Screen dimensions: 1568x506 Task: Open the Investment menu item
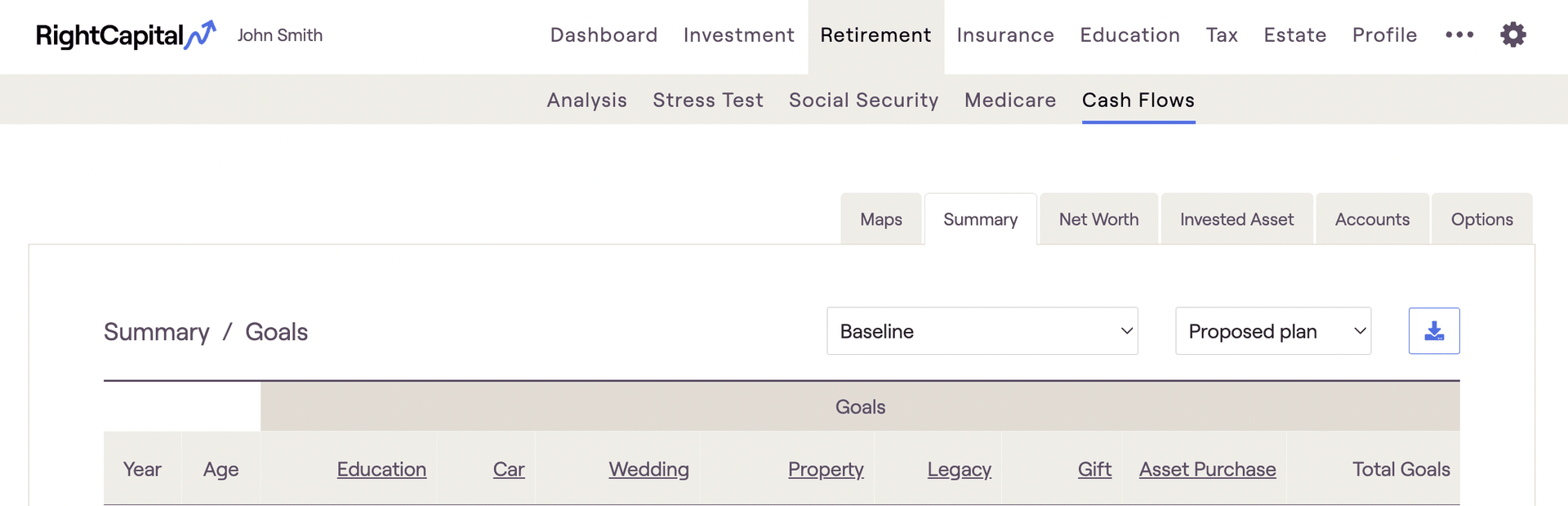coord(738,35)
